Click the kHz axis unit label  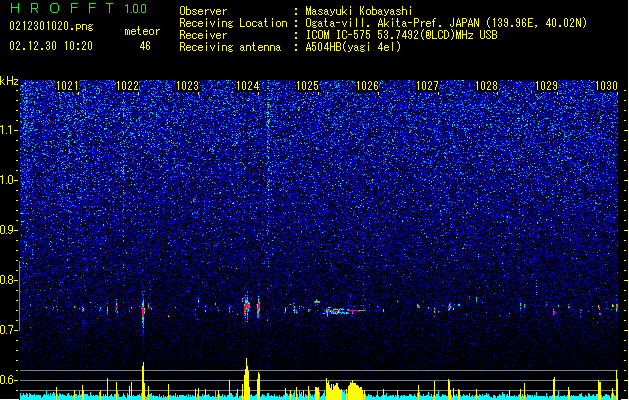(x=9, y=81)
